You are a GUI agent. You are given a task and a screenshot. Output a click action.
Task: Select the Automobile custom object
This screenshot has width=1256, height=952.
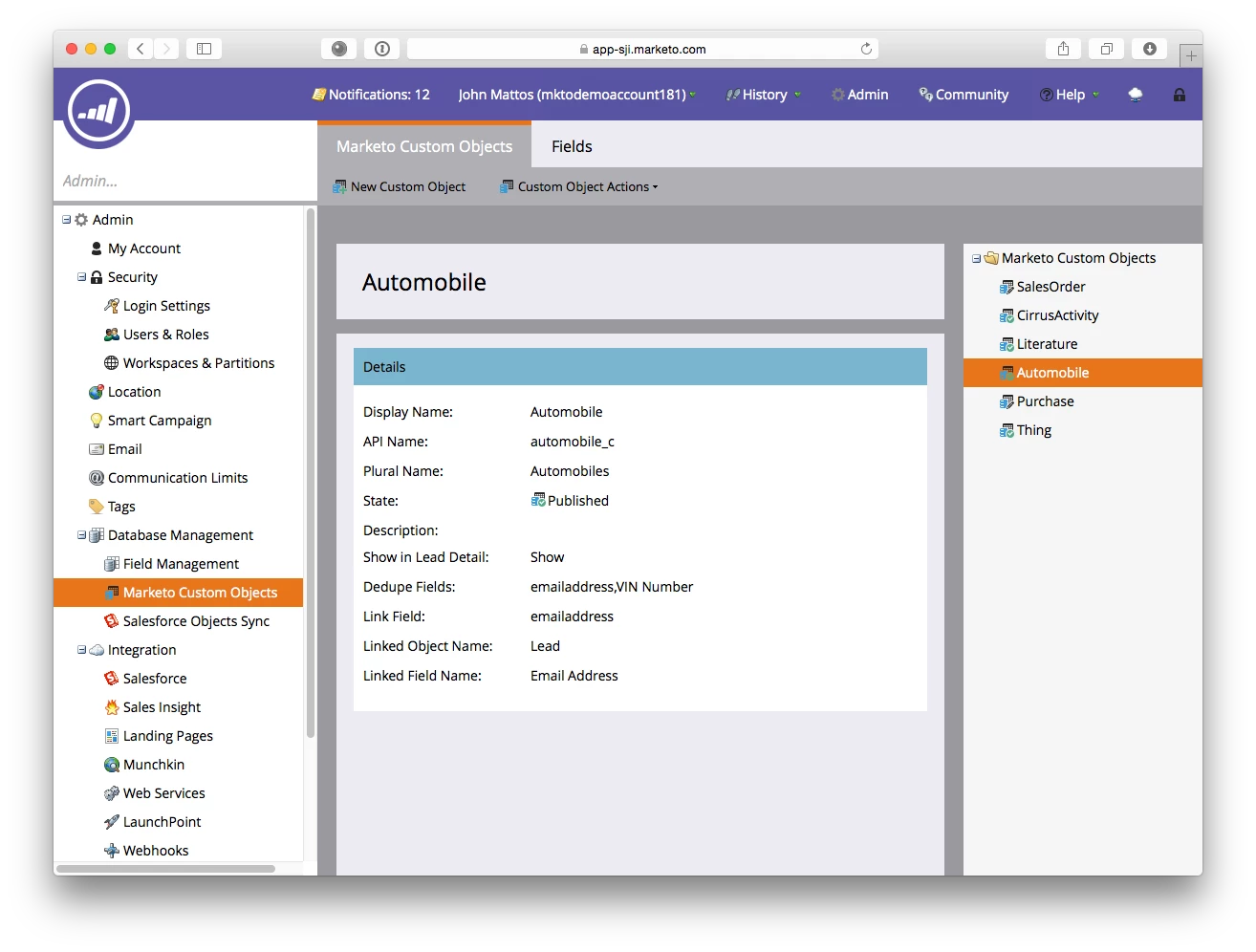1083,373
